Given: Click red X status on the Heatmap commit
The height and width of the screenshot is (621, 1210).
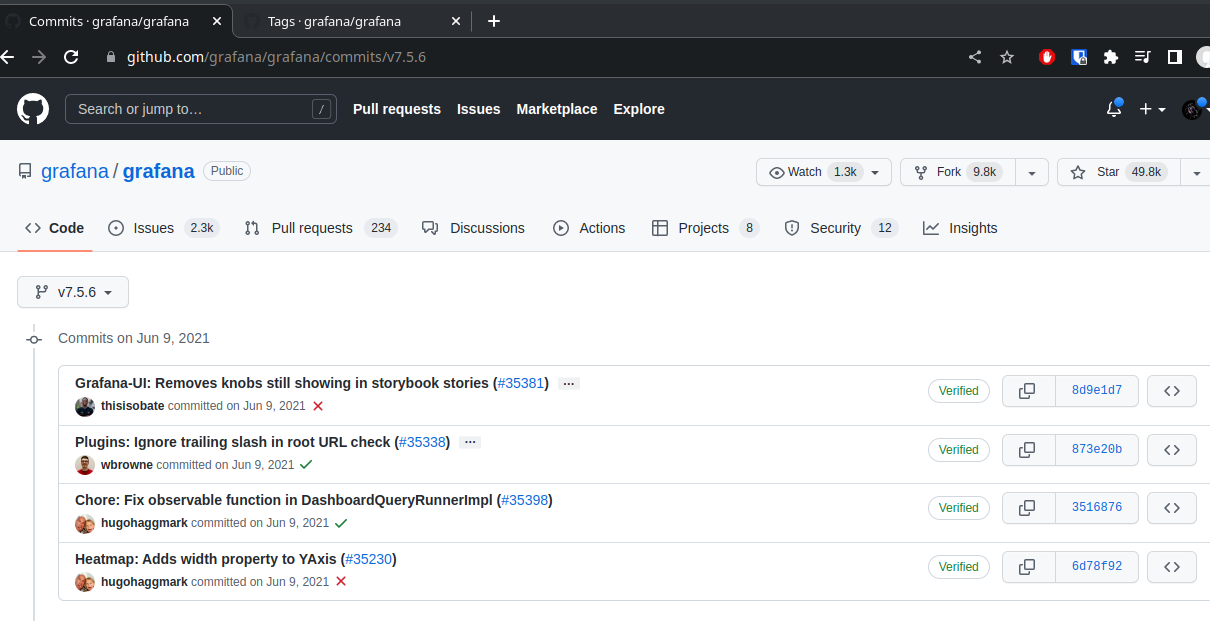Looking at the screenshot, I should click(x=340, y=580).
